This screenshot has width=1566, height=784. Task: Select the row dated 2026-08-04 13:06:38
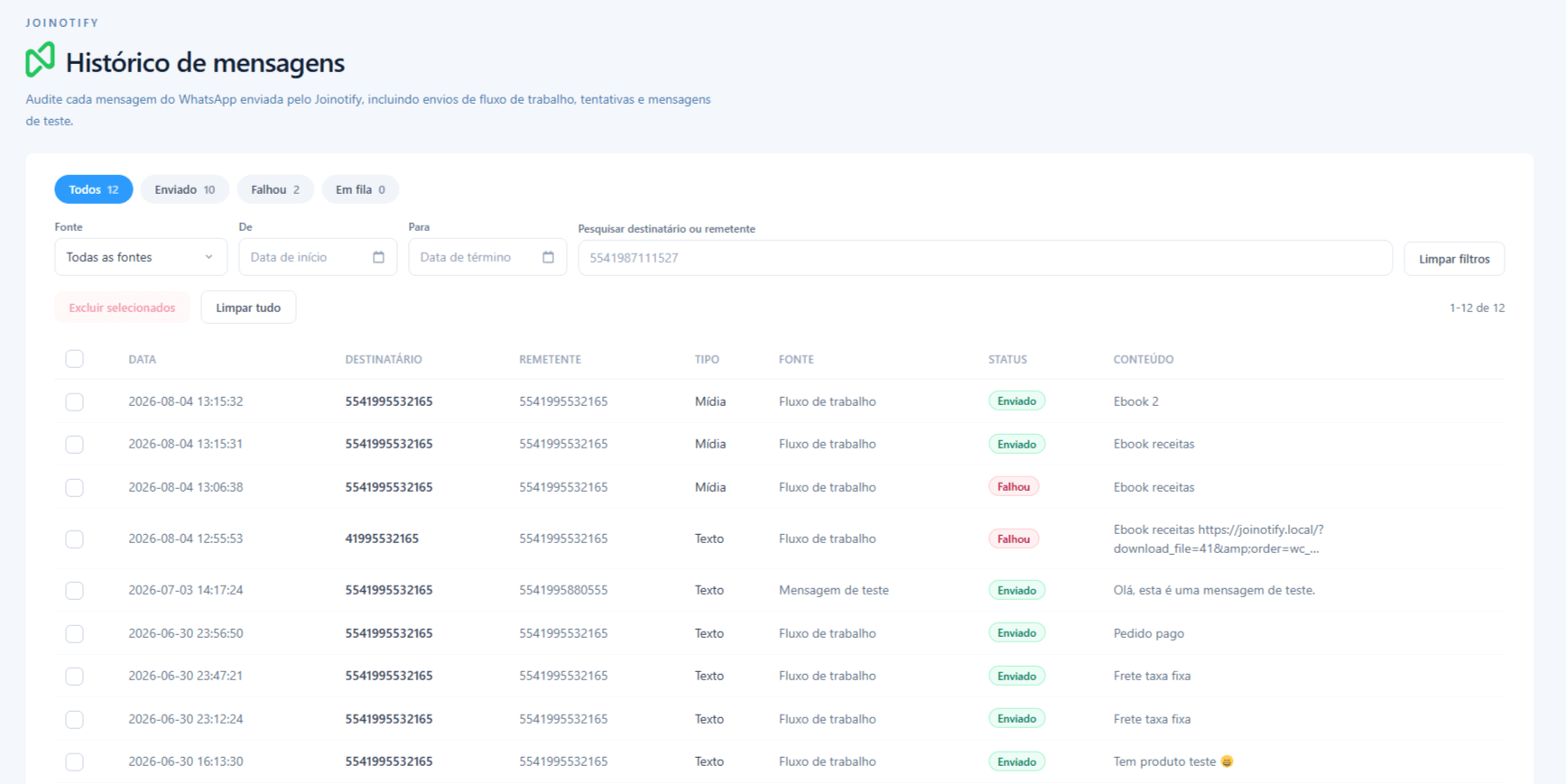coord(75,487)
